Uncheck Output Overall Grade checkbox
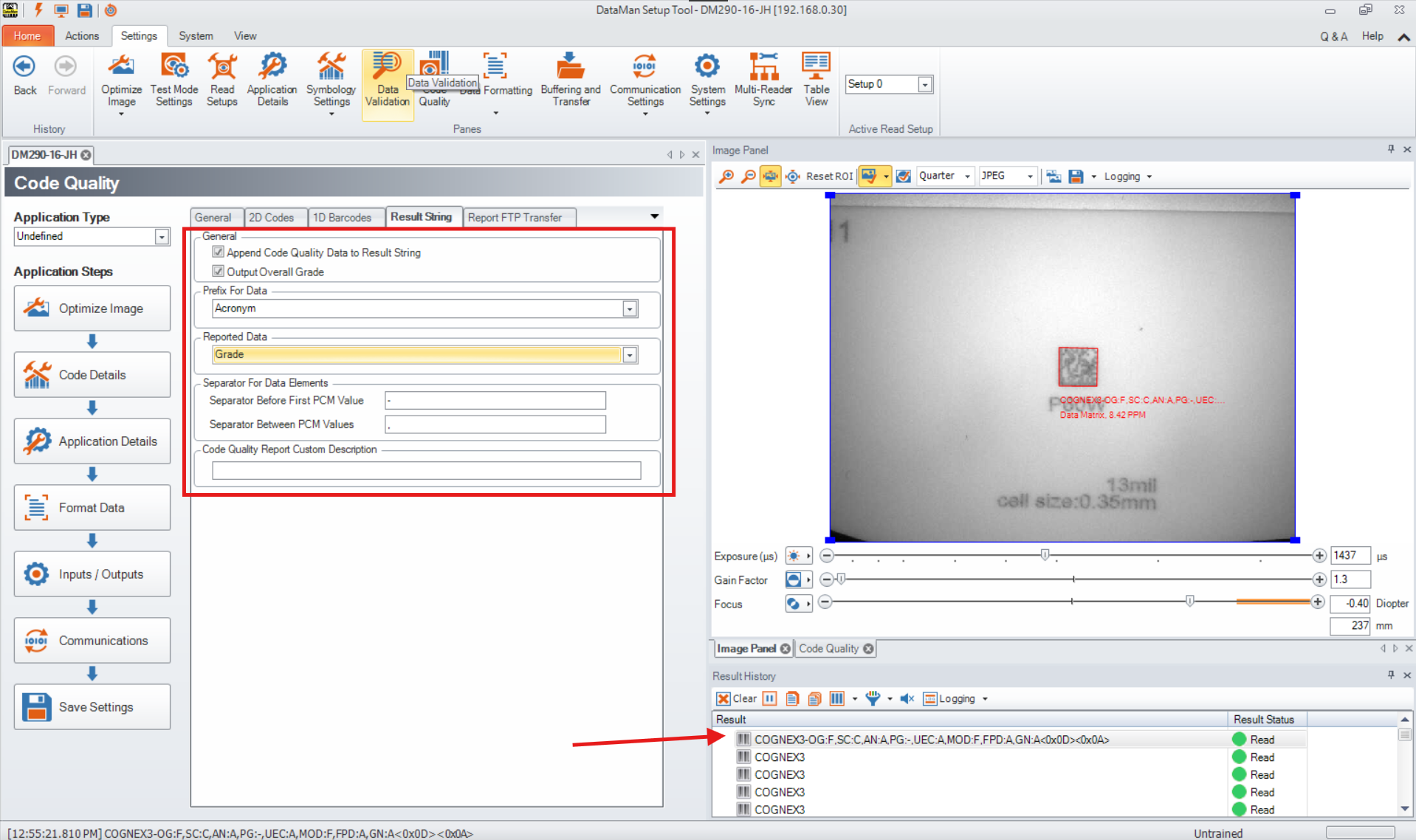1416x840 pixels. coord(219,272)
